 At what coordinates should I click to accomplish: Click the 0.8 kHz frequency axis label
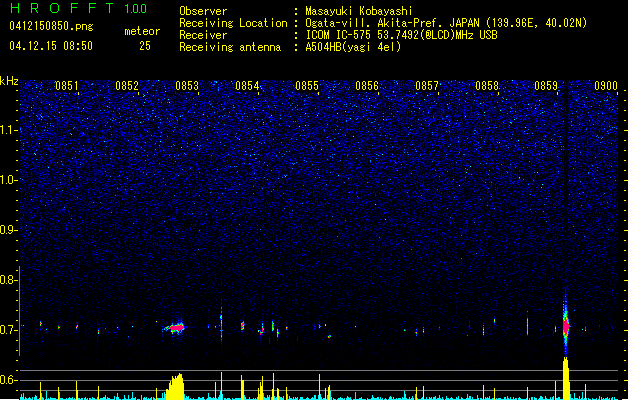click(8, 280)
